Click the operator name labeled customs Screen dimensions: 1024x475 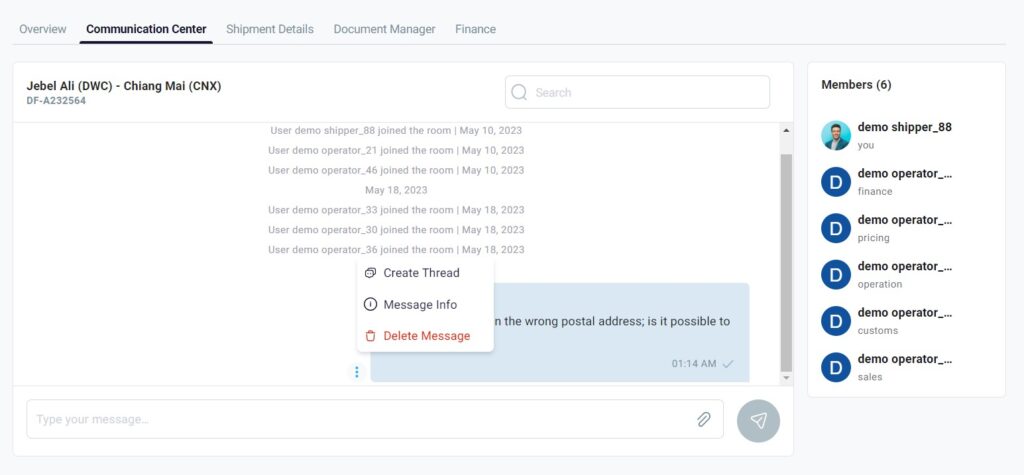pos(904,313)
